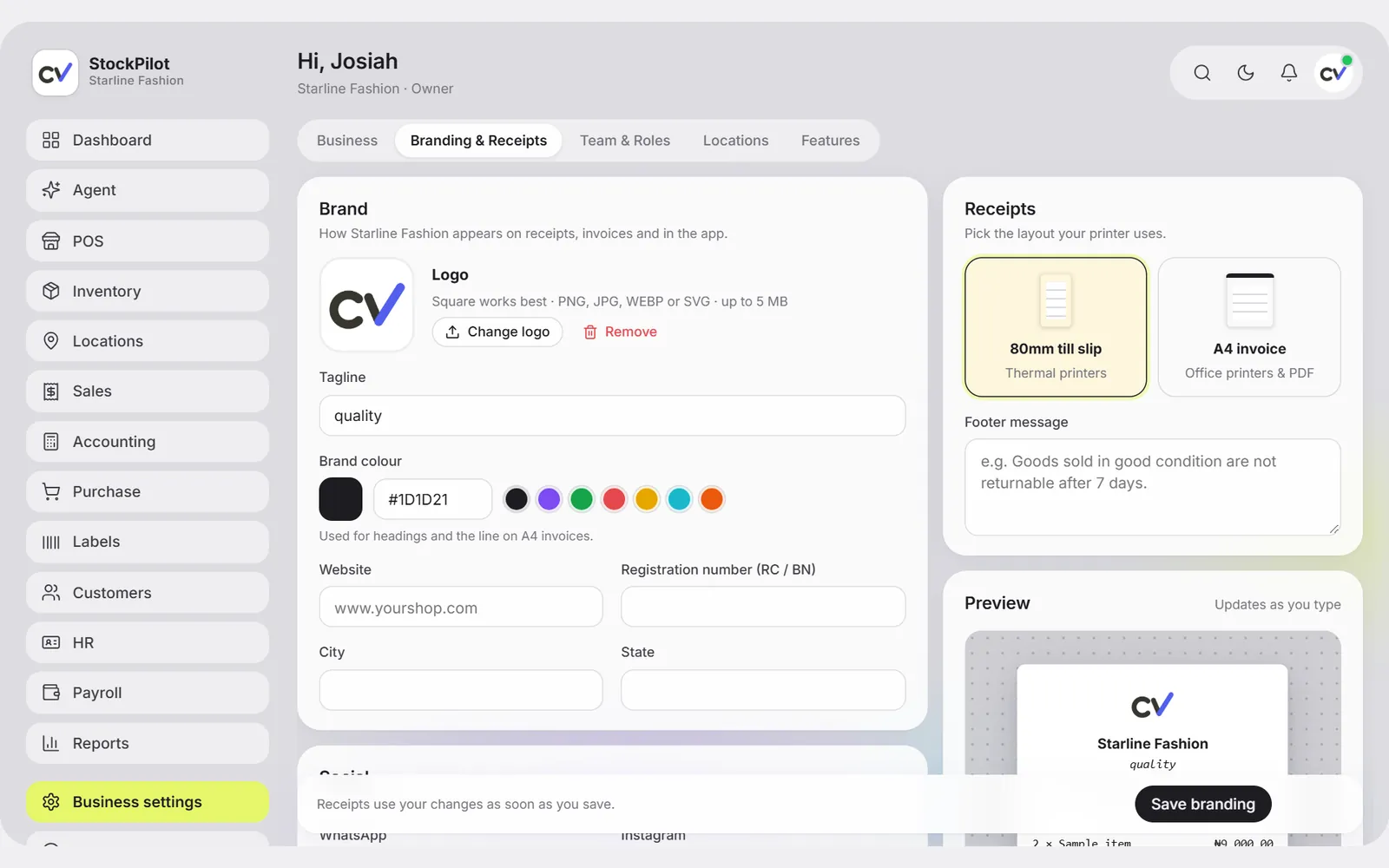Click the search magnifier icon
Screen dimensions: 1389x868
(1201, 73)
